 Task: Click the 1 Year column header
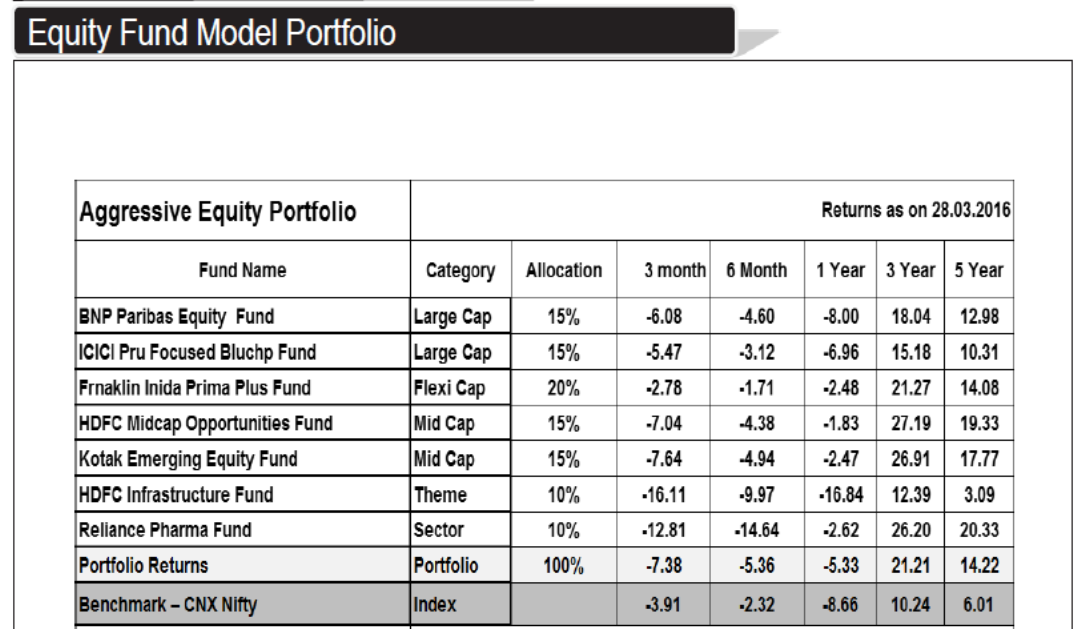click(x=841, y=270)
